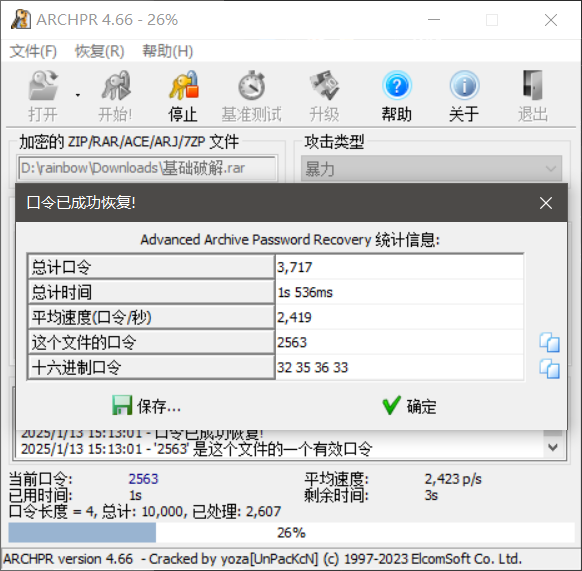Open the 恢复(R) menu
The height and width of the screenshot is (571, 582).
tap(99, 51)
